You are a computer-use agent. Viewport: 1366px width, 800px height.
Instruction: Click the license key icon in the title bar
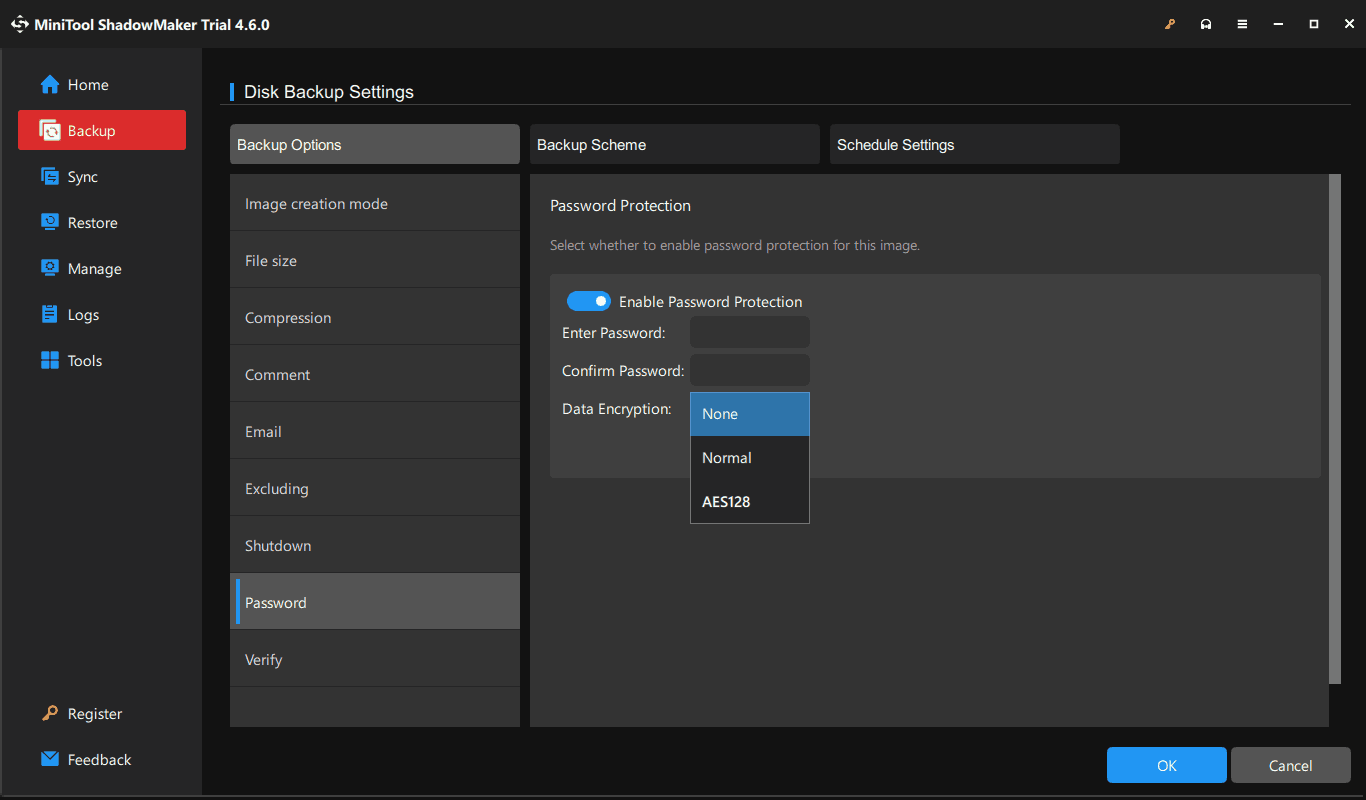point(1170,23)
